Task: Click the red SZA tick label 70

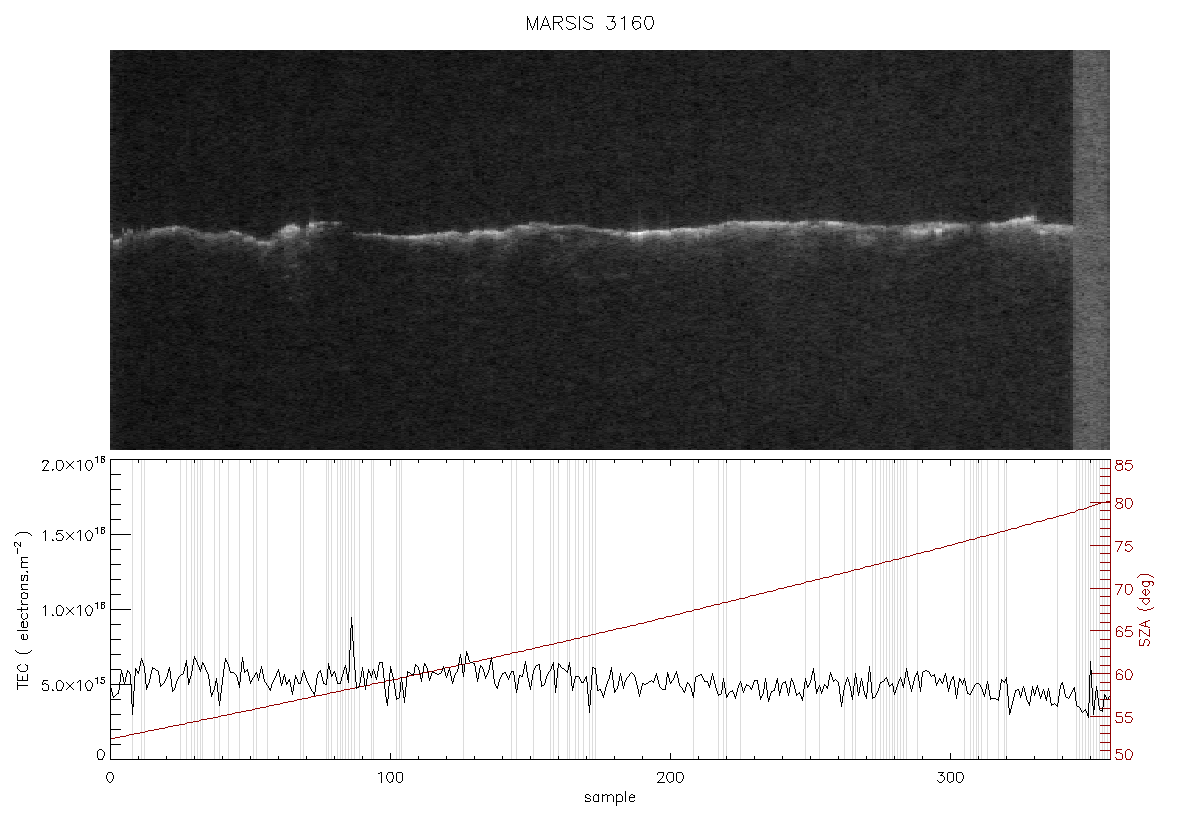Action: [1124, 589]
